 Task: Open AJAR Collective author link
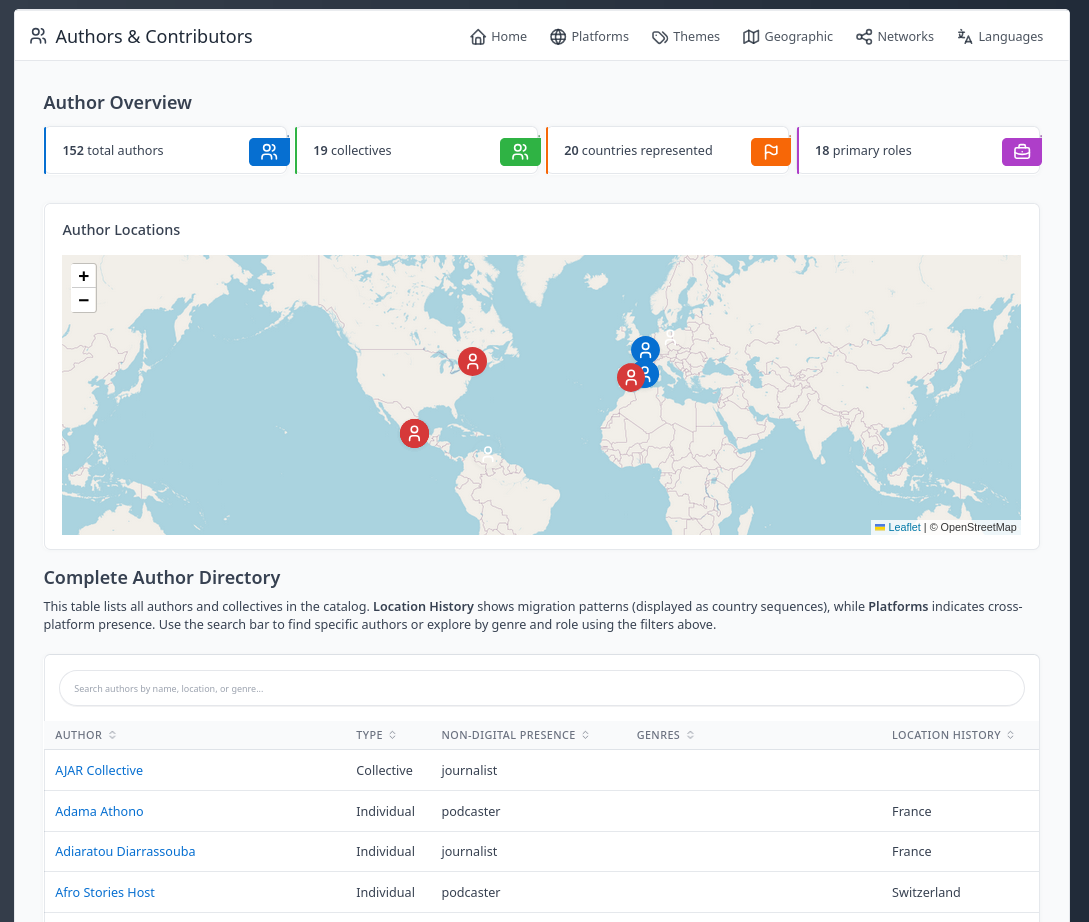[x=99, y=771]
